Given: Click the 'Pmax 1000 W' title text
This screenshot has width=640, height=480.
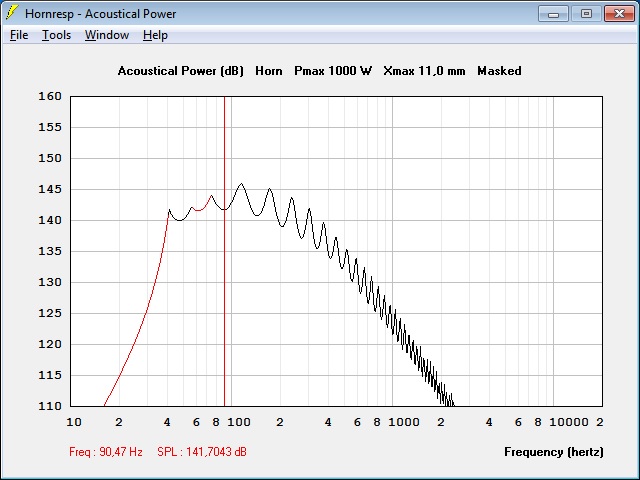Looking at the screenshot, I should click(333, 71).
